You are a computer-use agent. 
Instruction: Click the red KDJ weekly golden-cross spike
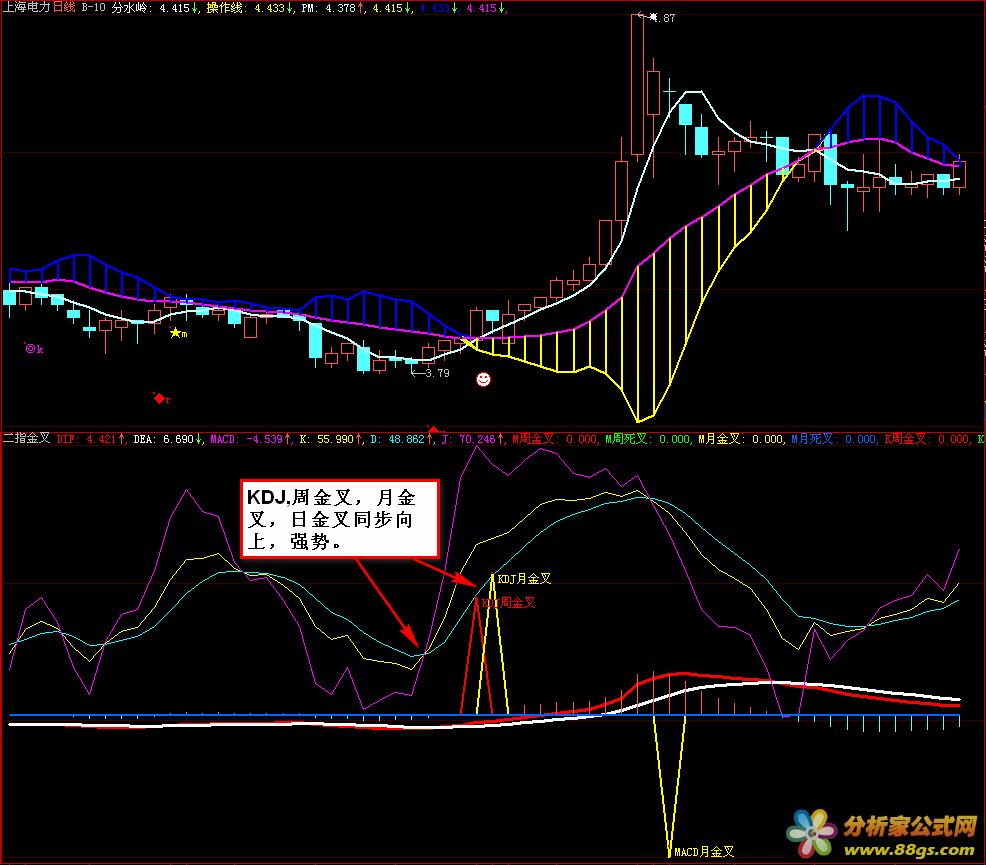[477, 657]
